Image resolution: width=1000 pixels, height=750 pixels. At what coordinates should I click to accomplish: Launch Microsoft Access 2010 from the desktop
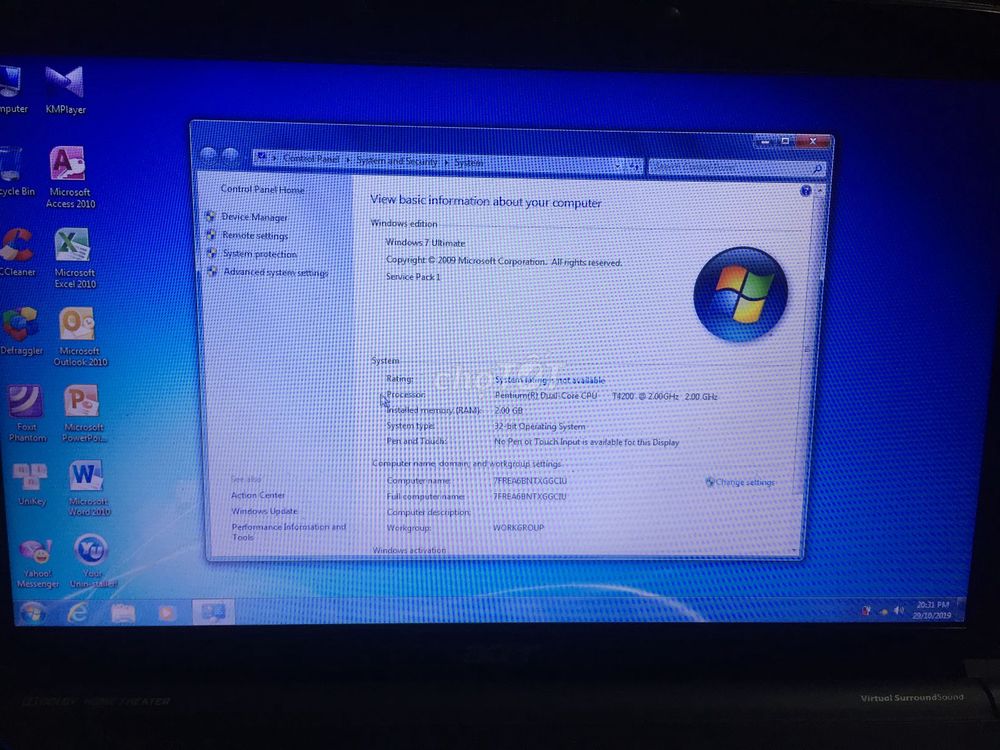[70, 177]
